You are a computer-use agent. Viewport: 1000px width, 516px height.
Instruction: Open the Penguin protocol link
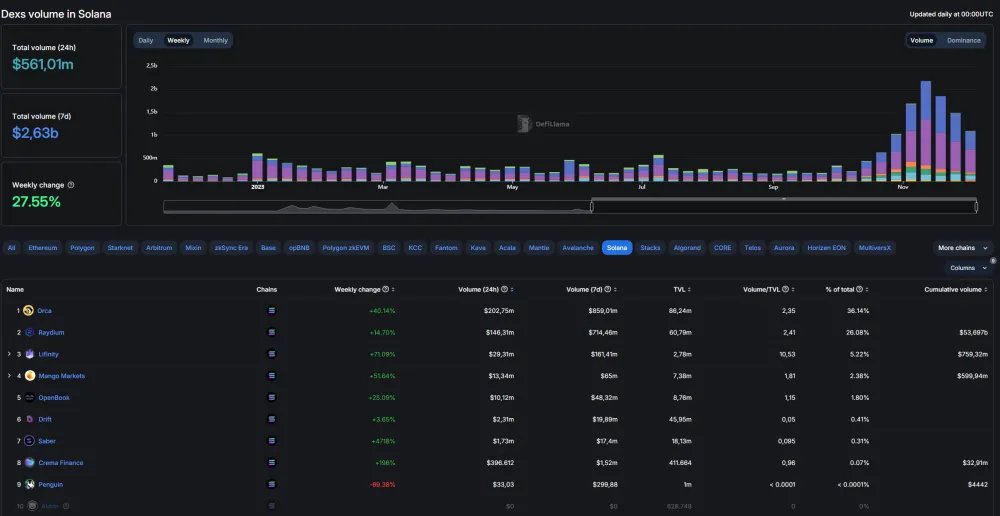pyautogui.click(x=50, y=484)
